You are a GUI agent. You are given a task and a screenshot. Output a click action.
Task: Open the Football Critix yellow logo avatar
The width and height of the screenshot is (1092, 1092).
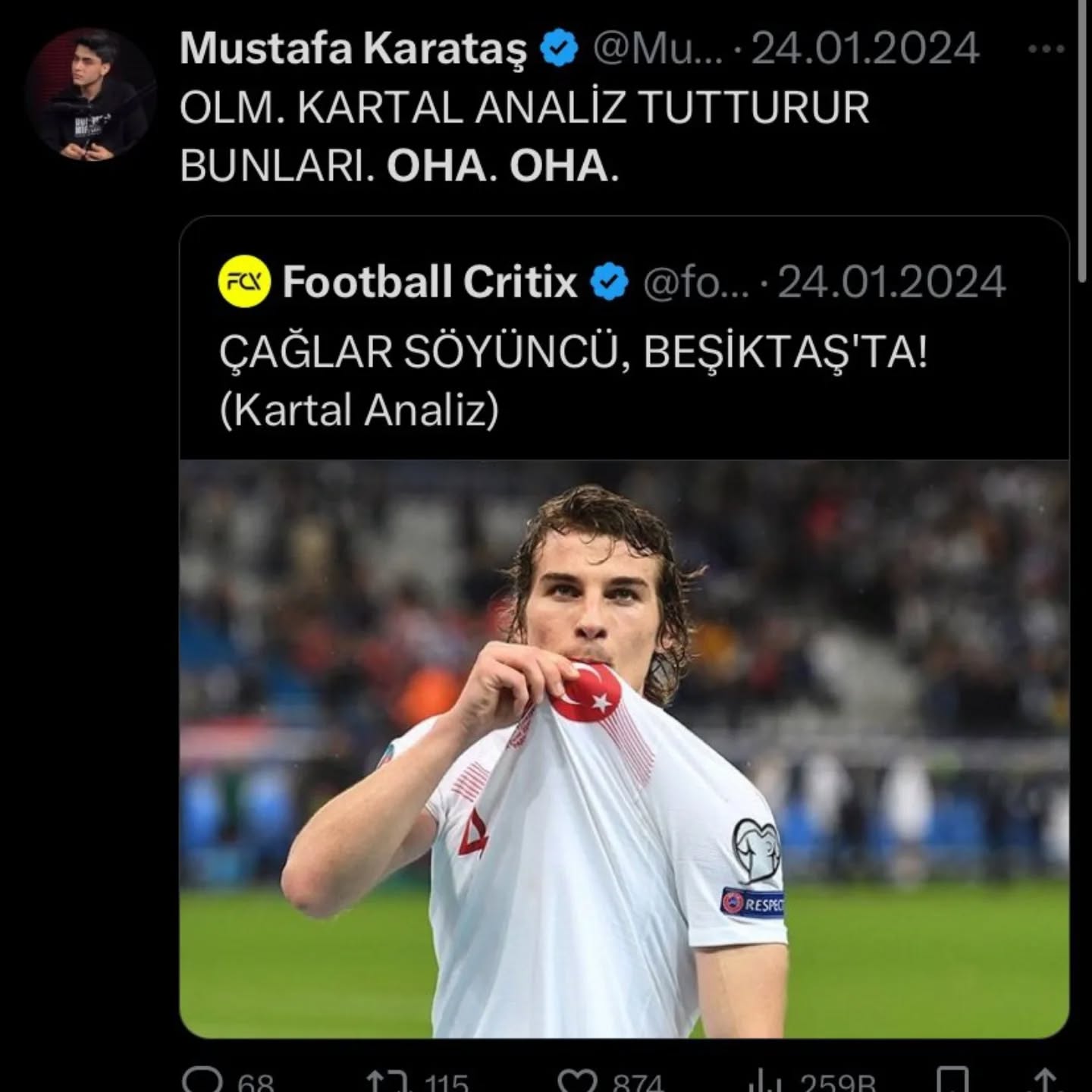pos(243,282)
